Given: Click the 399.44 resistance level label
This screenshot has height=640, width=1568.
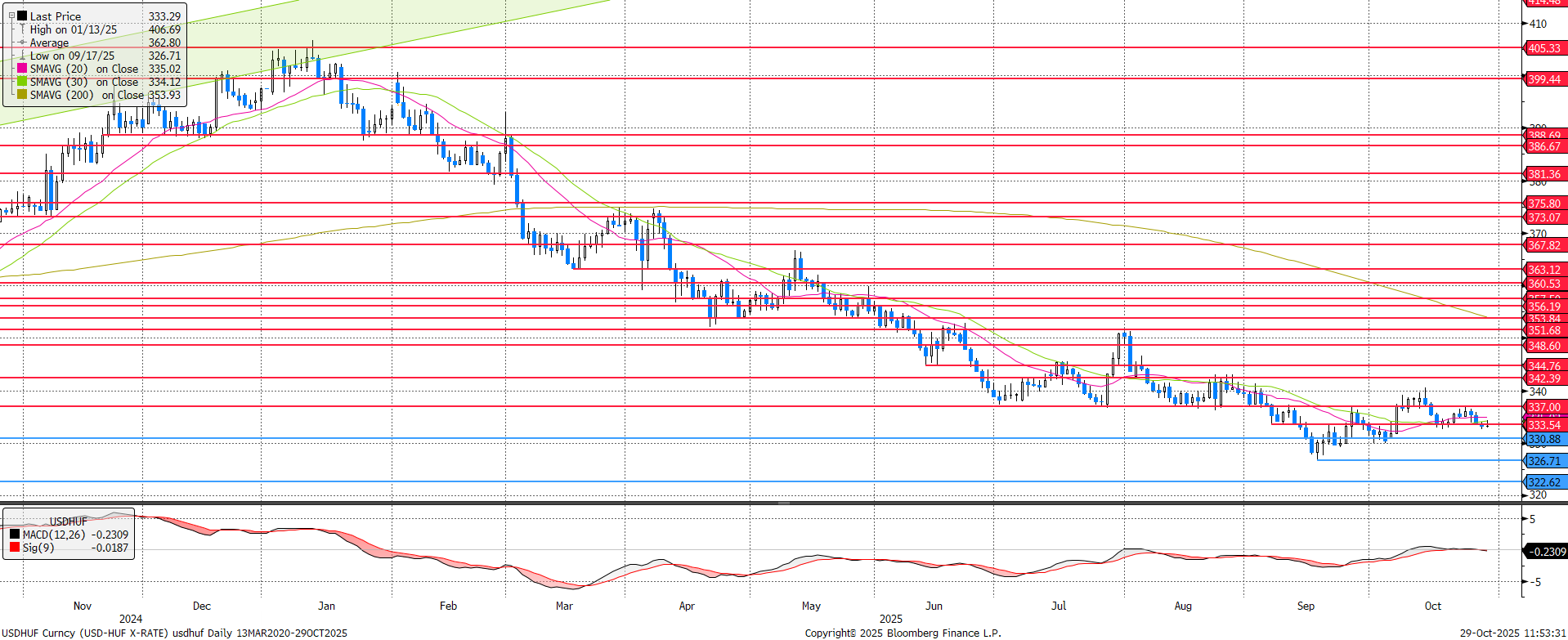Looking at the screenshot, I should (x=1543, y=79).
